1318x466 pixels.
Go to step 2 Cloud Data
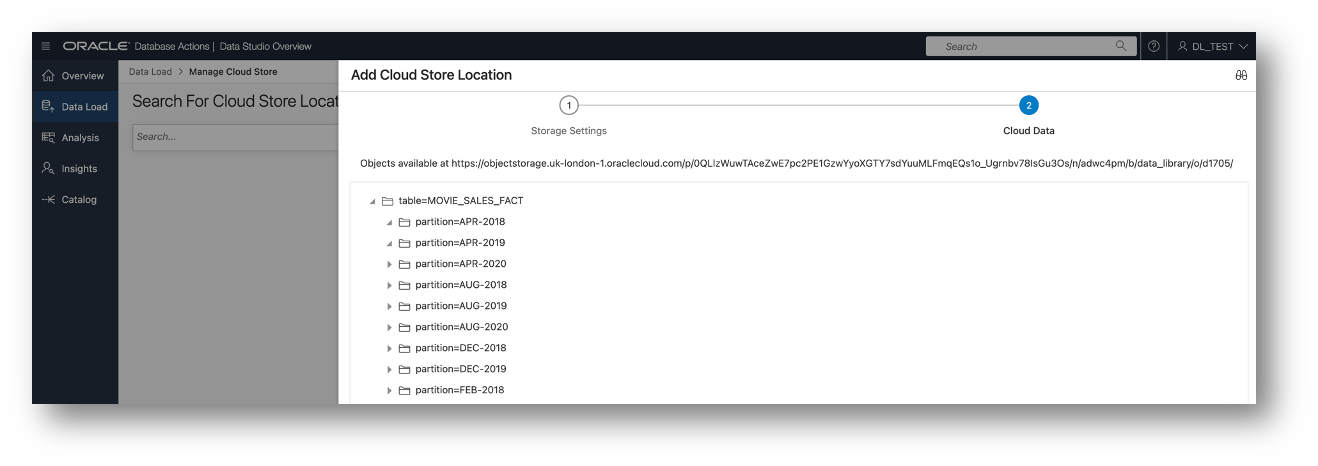1028,106
